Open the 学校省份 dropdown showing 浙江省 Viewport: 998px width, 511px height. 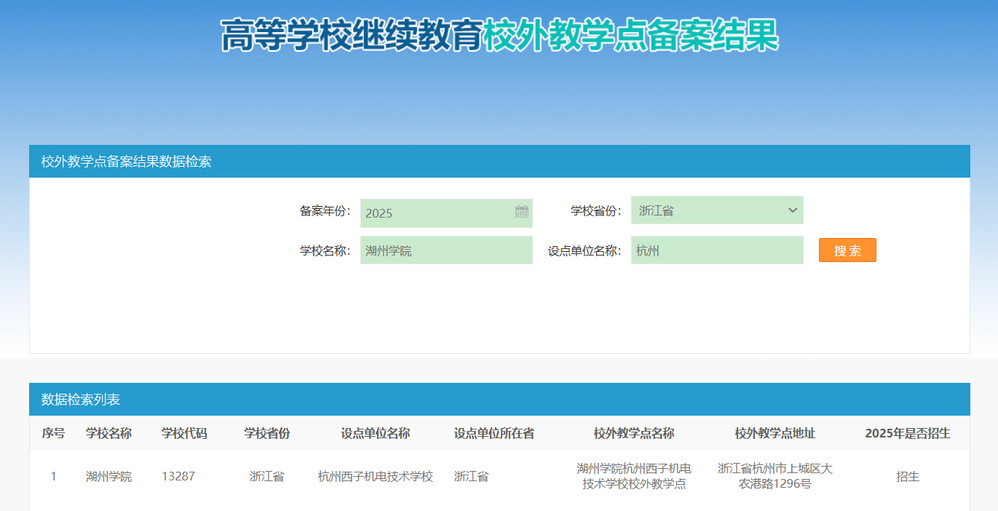pyautogui.click(x=716, y=211)
